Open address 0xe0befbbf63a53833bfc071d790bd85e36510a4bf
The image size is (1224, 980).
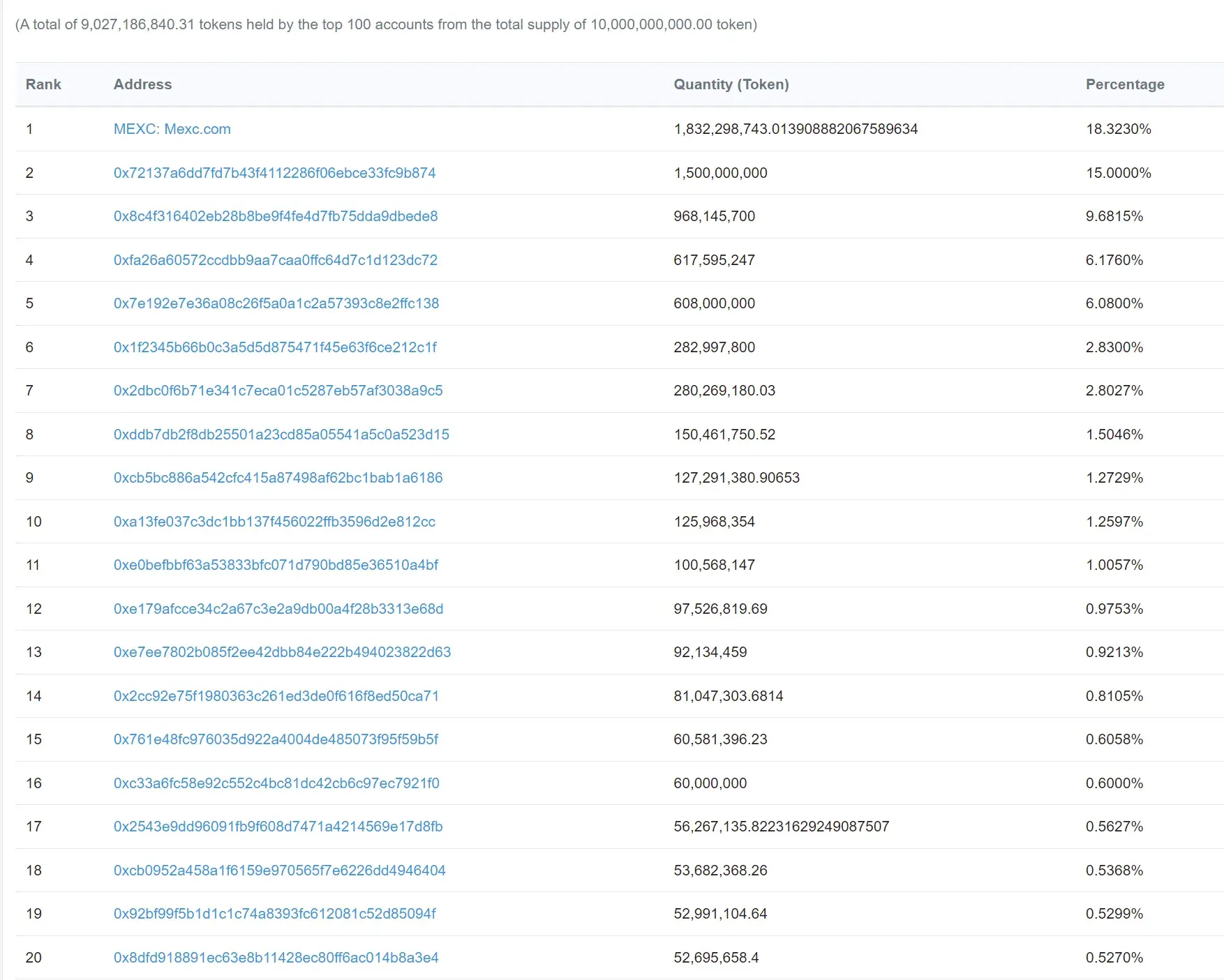click(276, 565)
